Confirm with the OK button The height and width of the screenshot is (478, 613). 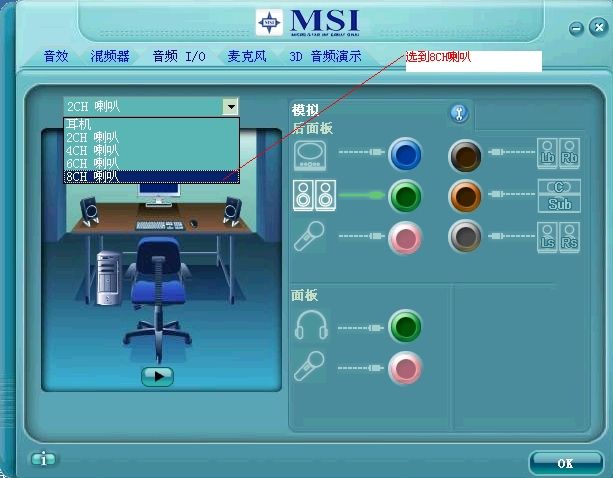565,464
